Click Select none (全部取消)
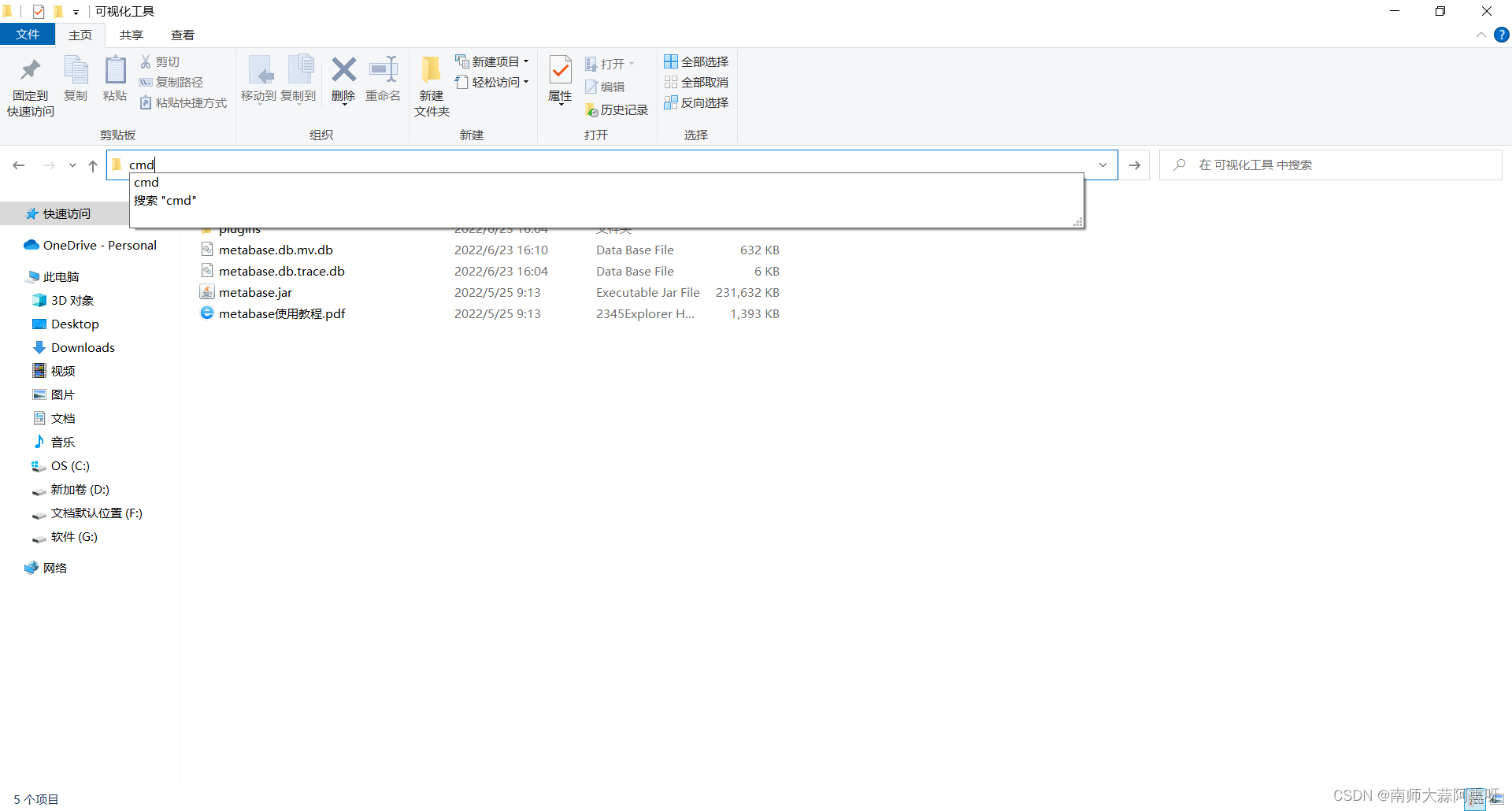This screenshot has height=811, width=1512. tap(696, 82)
